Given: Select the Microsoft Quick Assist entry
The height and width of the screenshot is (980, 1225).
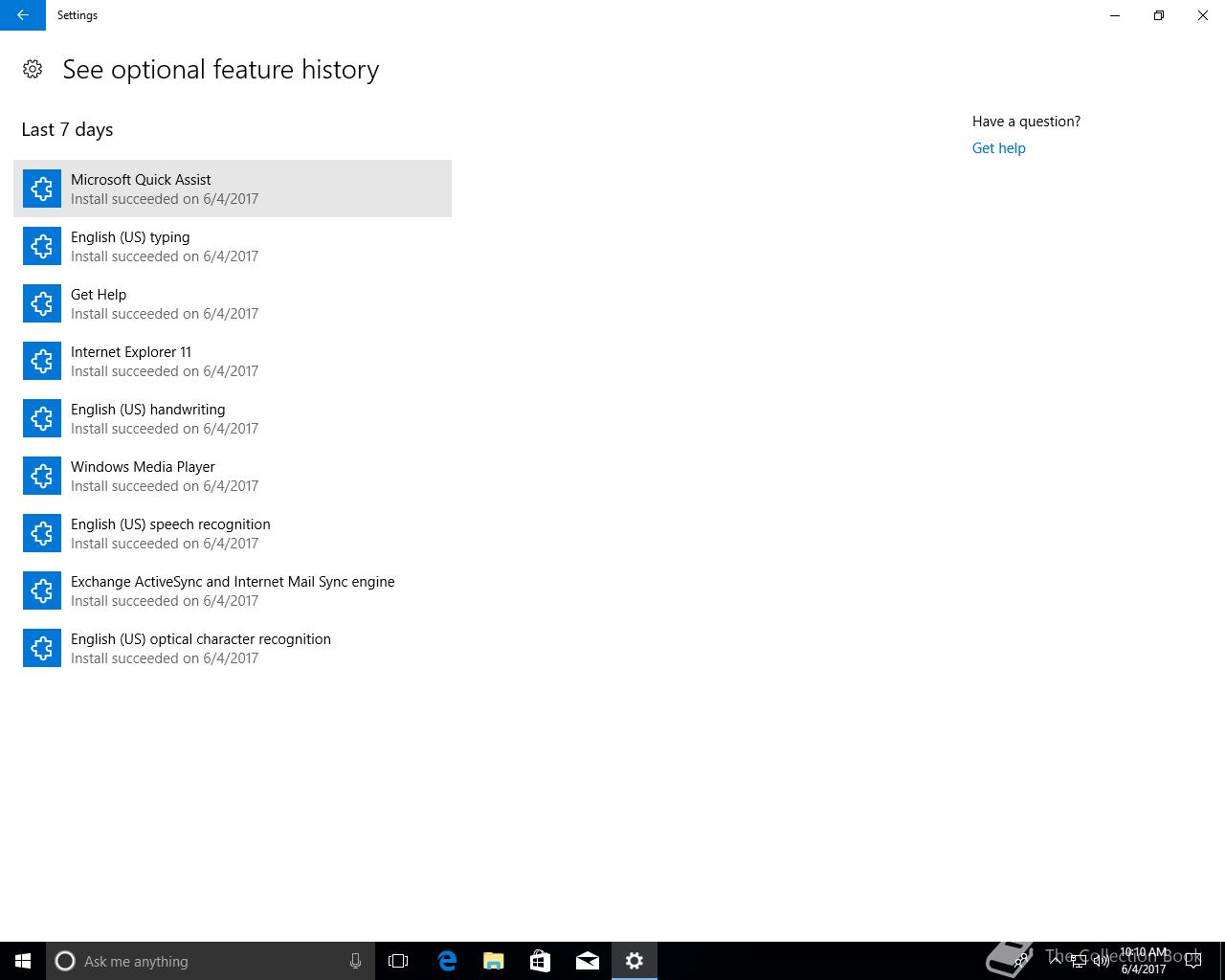Looking at the screenshot, I should (233, 189).
